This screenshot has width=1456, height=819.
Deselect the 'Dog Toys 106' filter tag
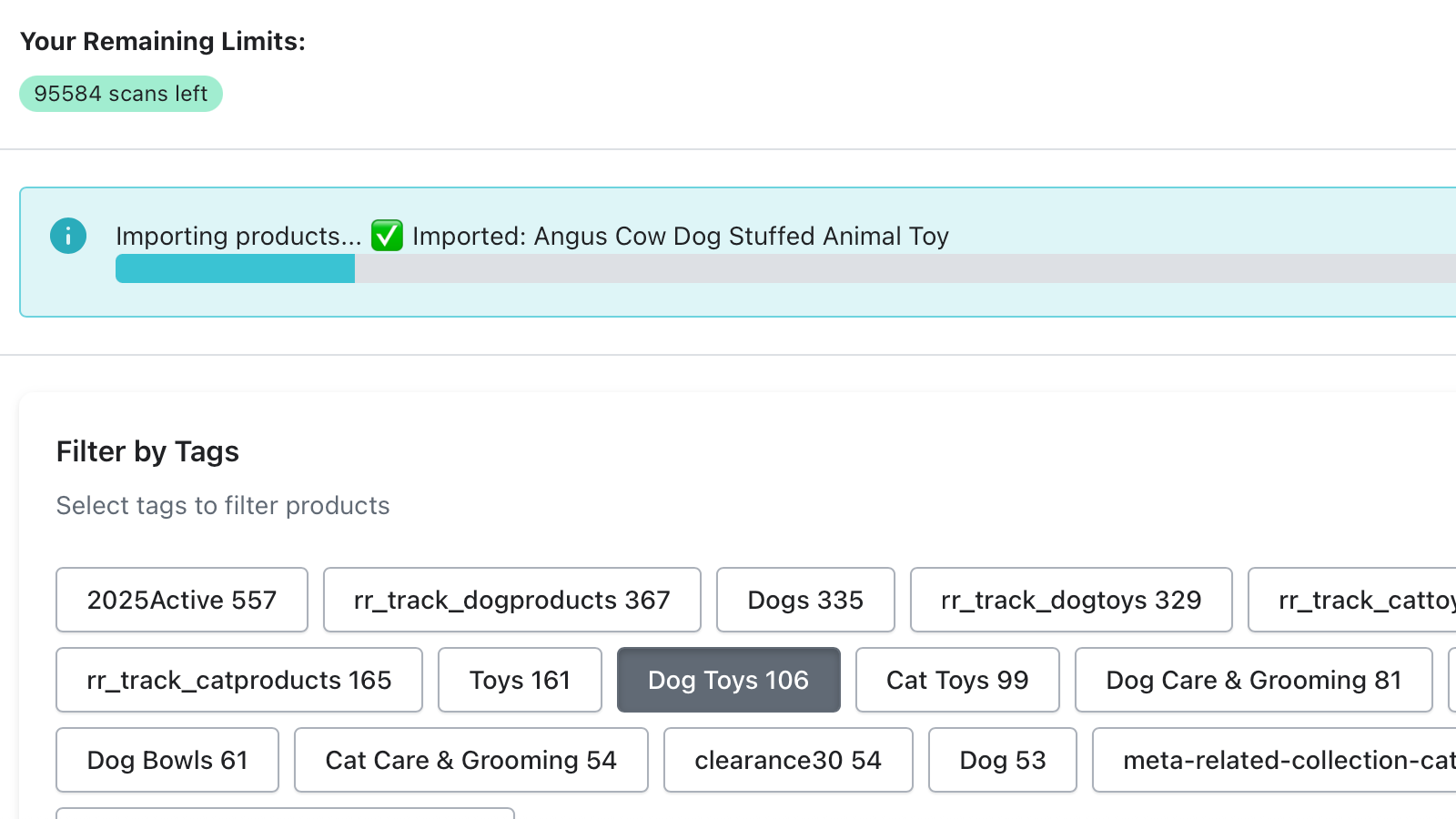(728, 680)
